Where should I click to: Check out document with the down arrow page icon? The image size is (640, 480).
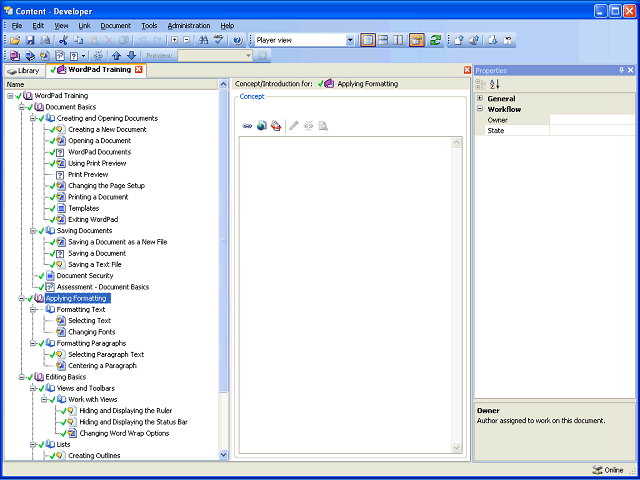pos(493,40)
